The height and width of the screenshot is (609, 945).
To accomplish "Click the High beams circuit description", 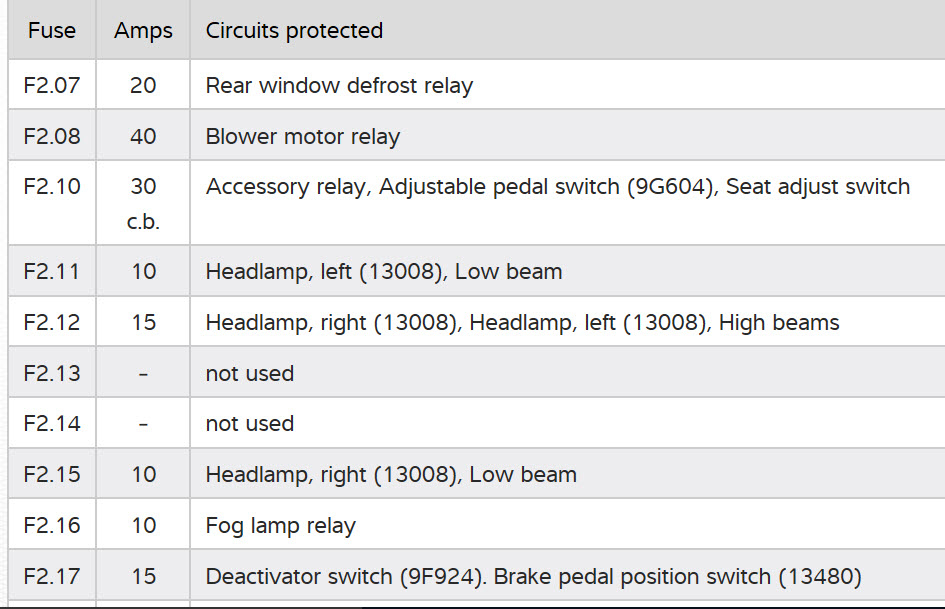I will (522, 323).
